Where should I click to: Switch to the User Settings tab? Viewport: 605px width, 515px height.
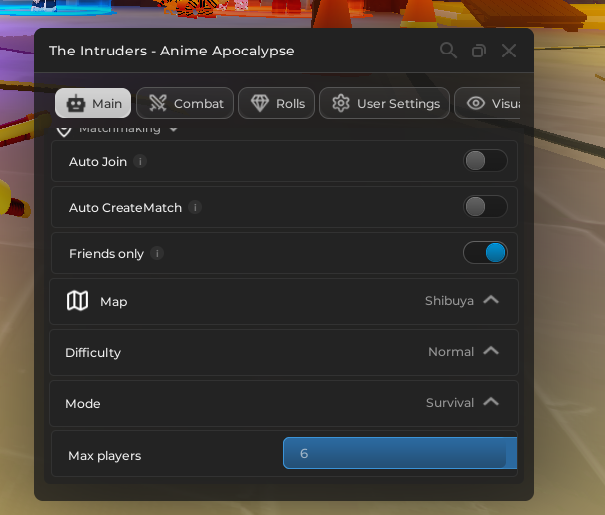pyautogui.click(x=384, y=103)
